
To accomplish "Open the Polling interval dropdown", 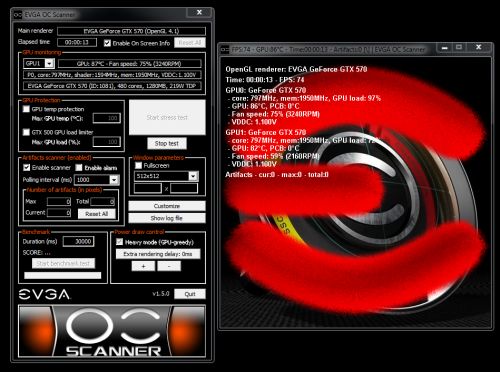I will click(114, 180).
